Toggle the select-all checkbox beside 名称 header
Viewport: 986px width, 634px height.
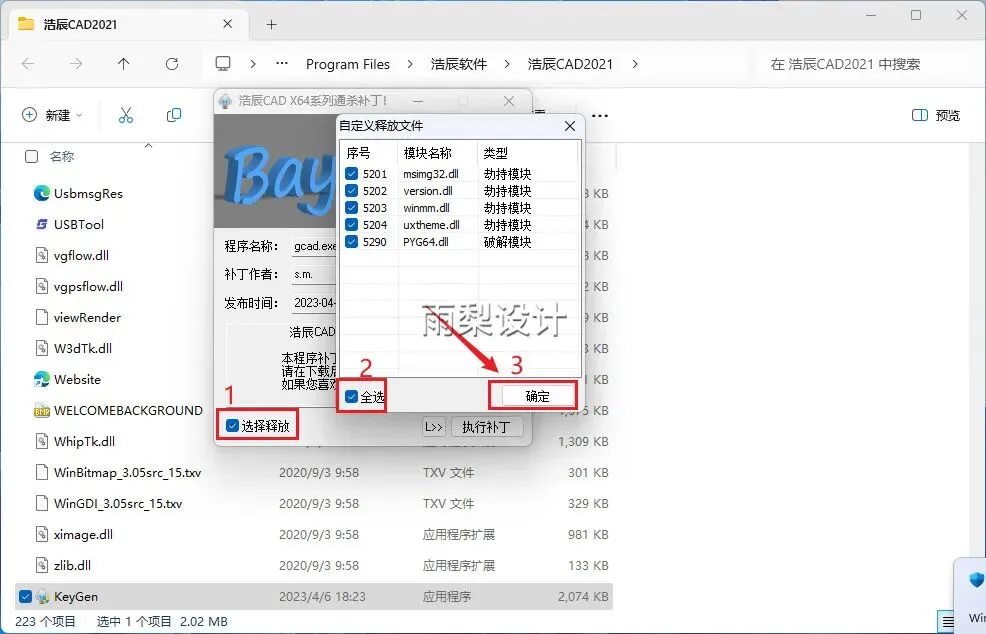coord(31,157)
